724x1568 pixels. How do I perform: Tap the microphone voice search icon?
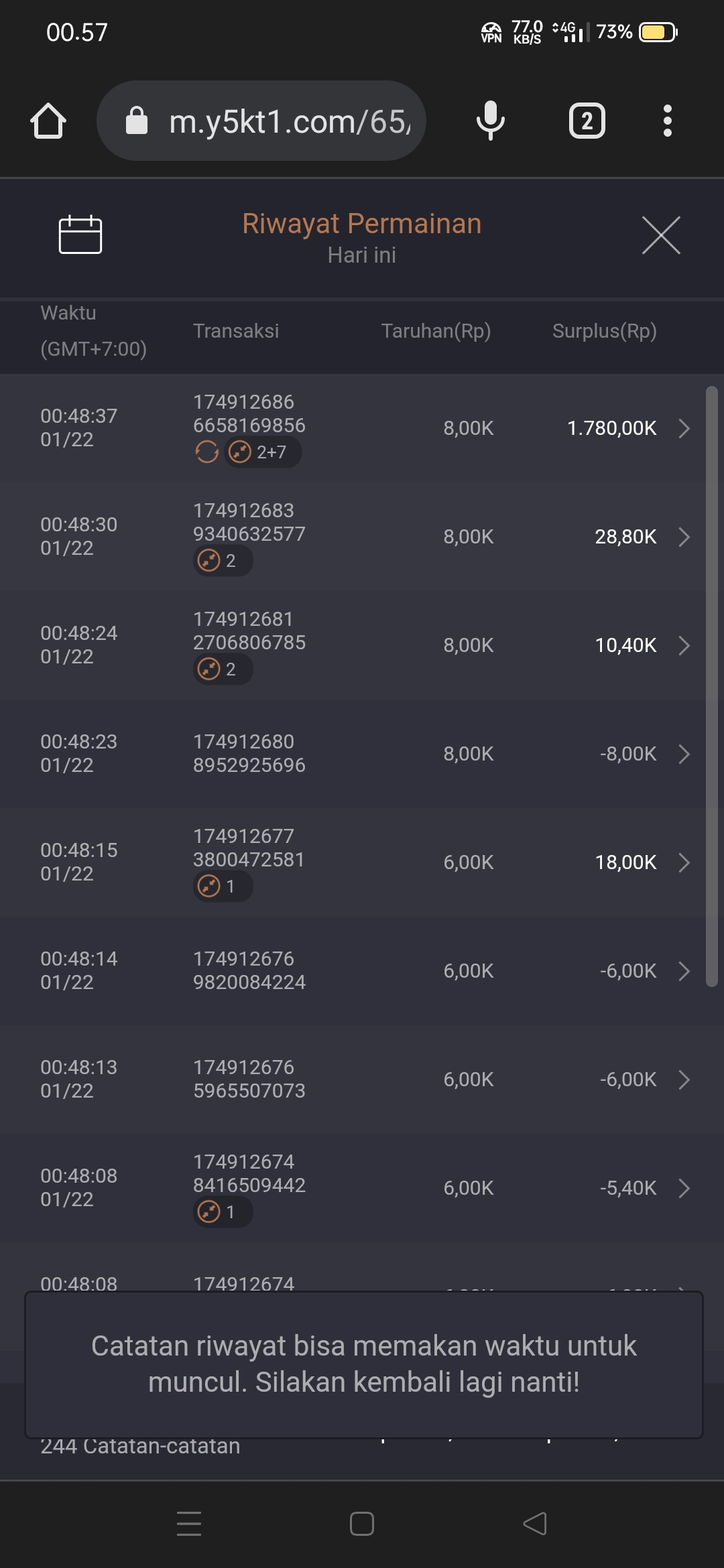coord(490,121)
